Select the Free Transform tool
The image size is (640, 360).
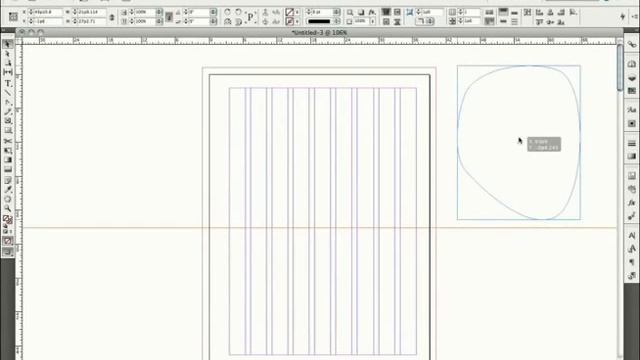[7, 151]
